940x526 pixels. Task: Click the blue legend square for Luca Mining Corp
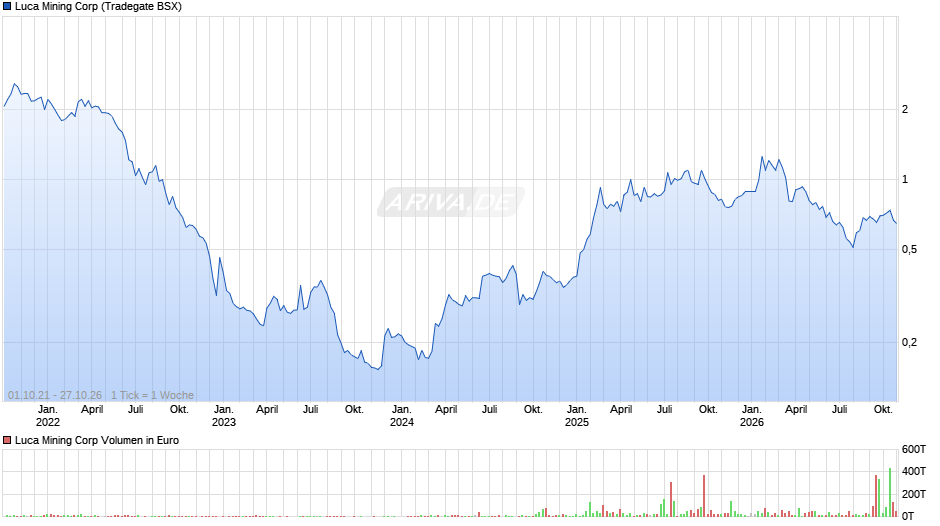(x=7, y=7)
